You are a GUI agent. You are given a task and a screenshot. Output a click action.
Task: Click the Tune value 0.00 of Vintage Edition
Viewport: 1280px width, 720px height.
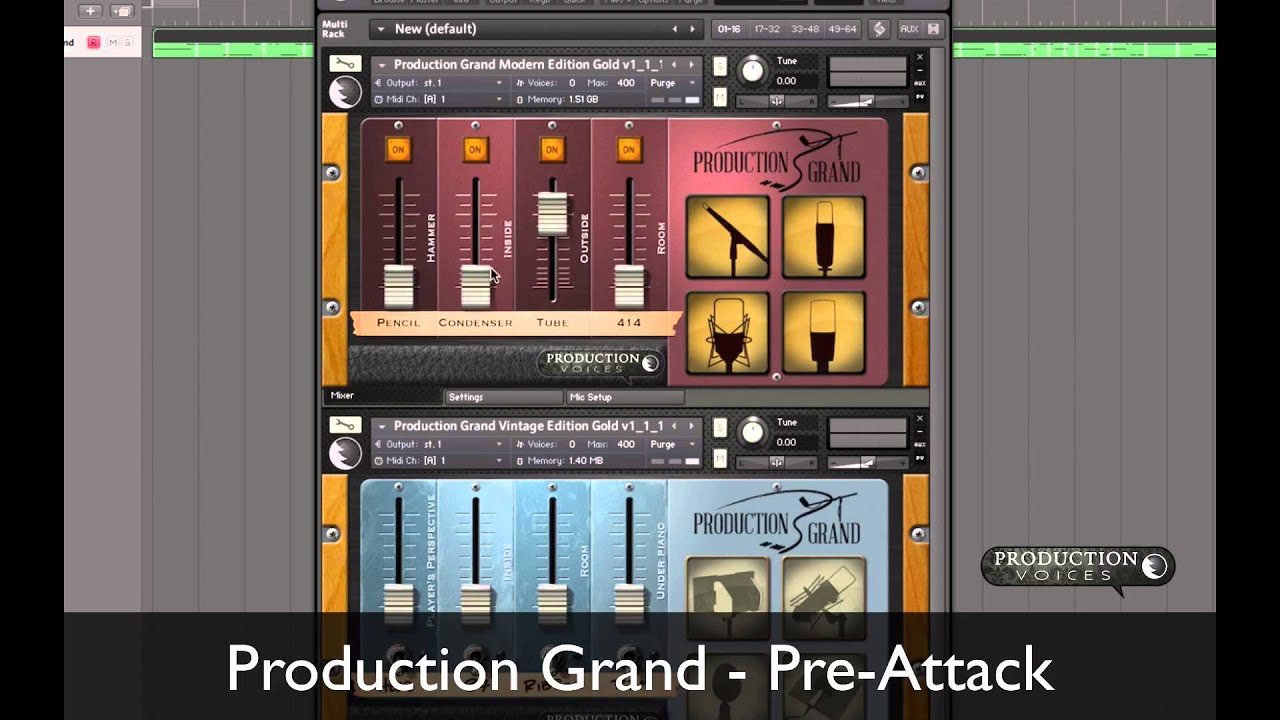pos(787,442)
